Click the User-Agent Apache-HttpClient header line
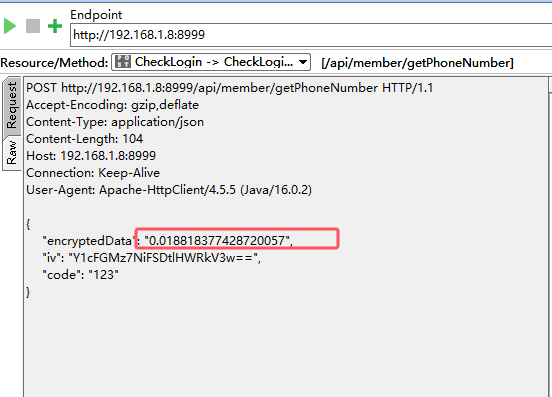Viewport: 552px width, 397px height. coord(169,190)
